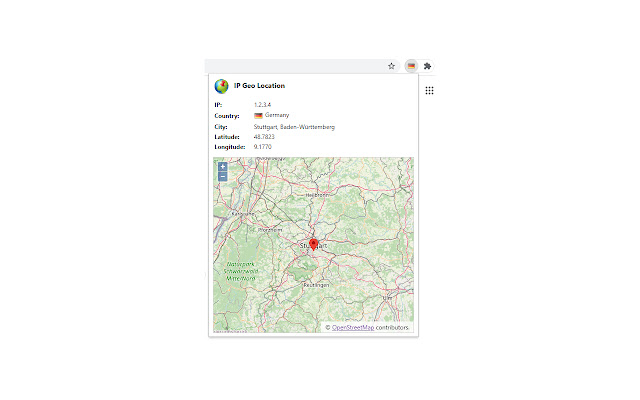Click the Country: field label

[227, 116]
